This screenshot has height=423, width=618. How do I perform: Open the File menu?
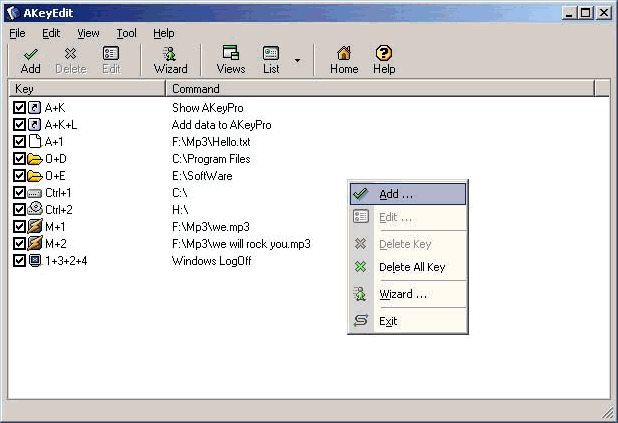[x=17, y=33]
